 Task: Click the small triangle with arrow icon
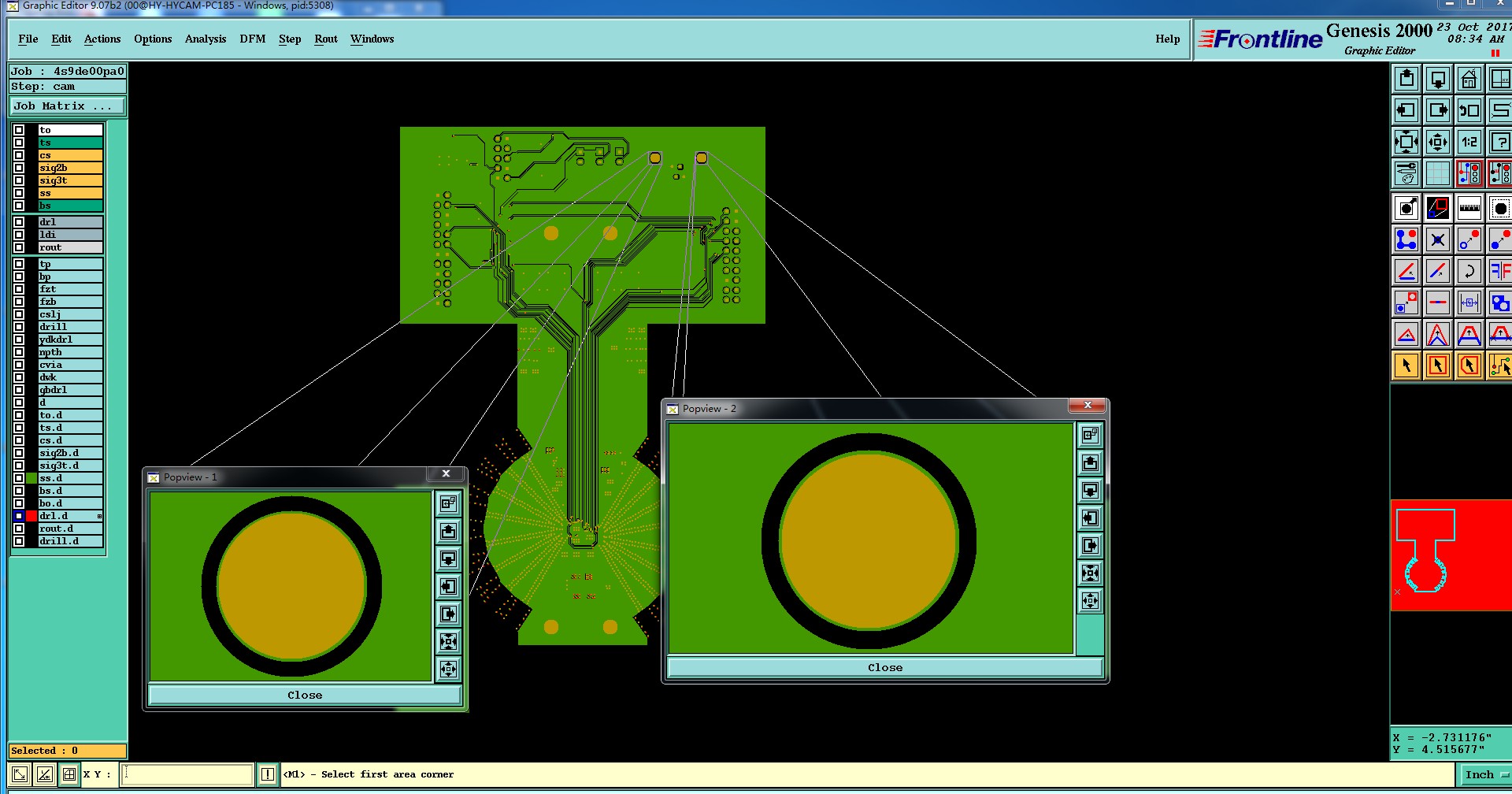tap(1406, 334)
